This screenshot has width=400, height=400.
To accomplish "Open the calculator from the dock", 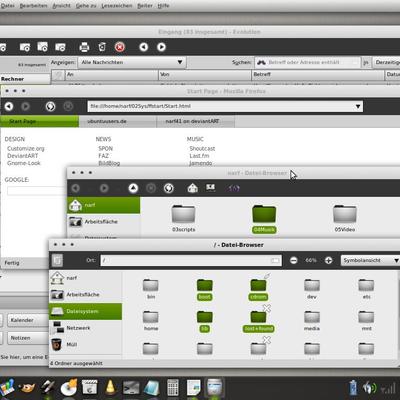I will tap(173, 388).
